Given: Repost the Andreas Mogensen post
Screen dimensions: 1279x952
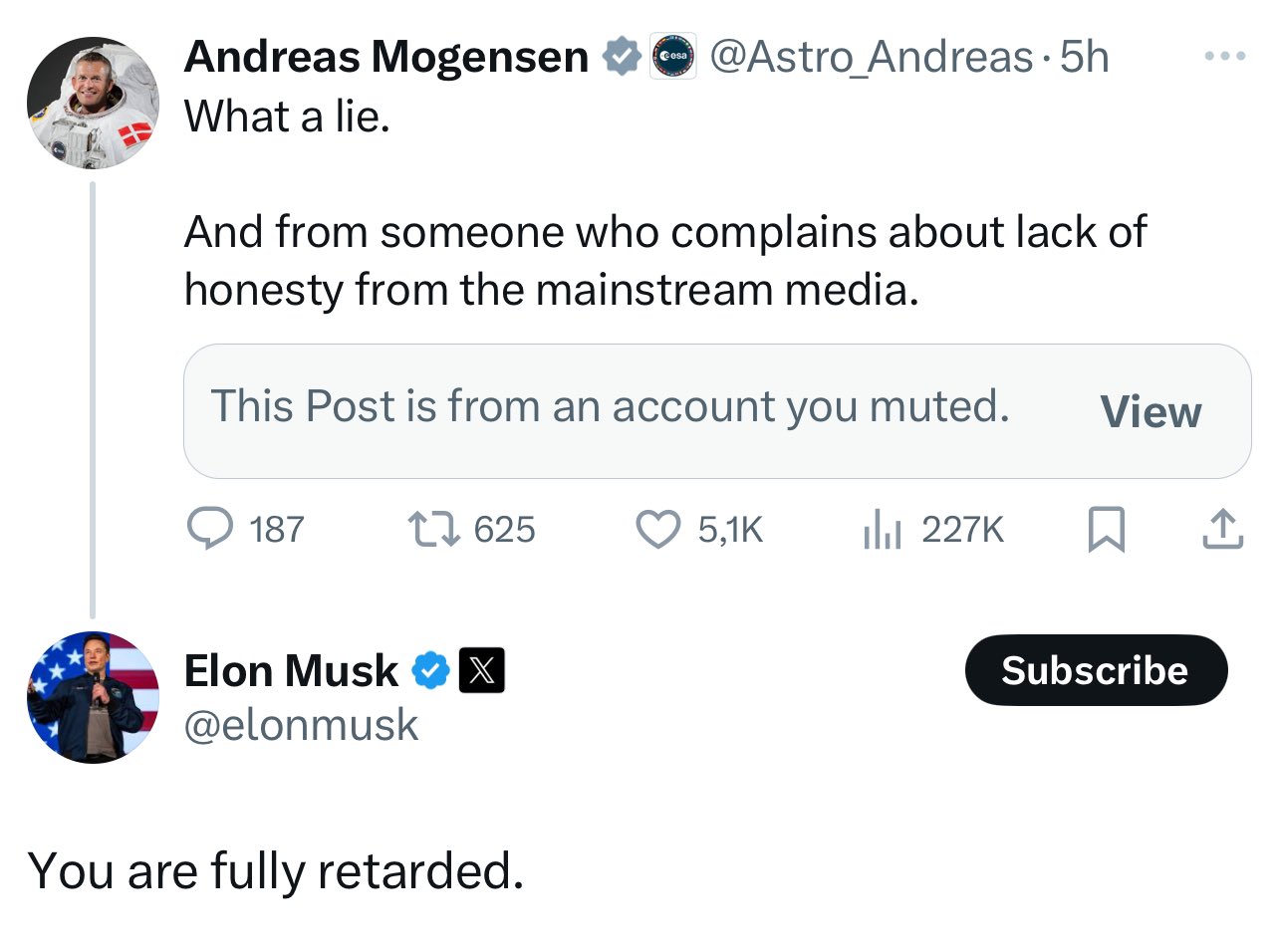Looking at the screenshot, I should [433, 529].
